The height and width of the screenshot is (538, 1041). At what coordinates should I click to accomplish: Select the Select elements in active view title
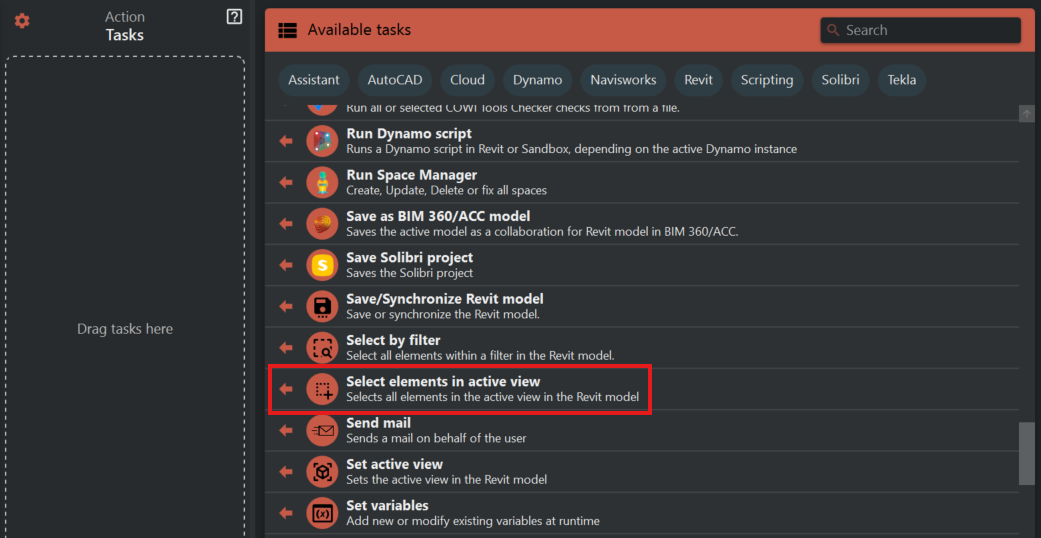443,382
